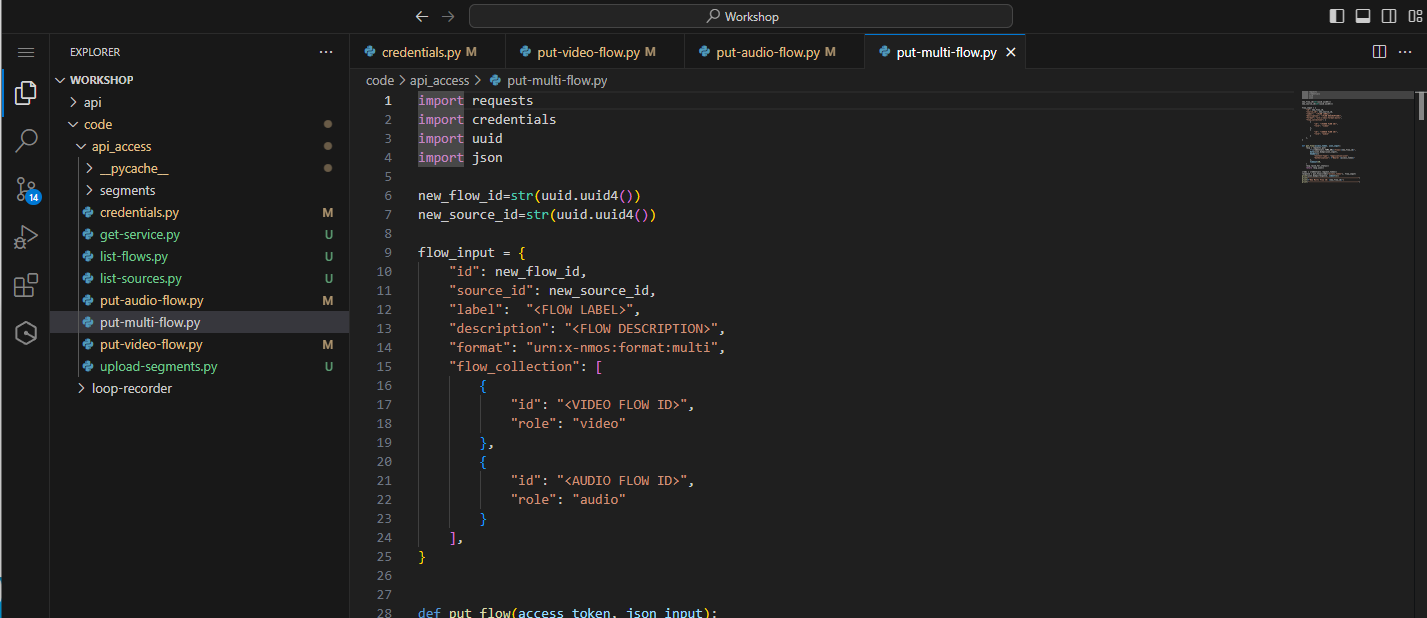Open the Extensions view
The image size is (1427, 618).
click(26, 285)
